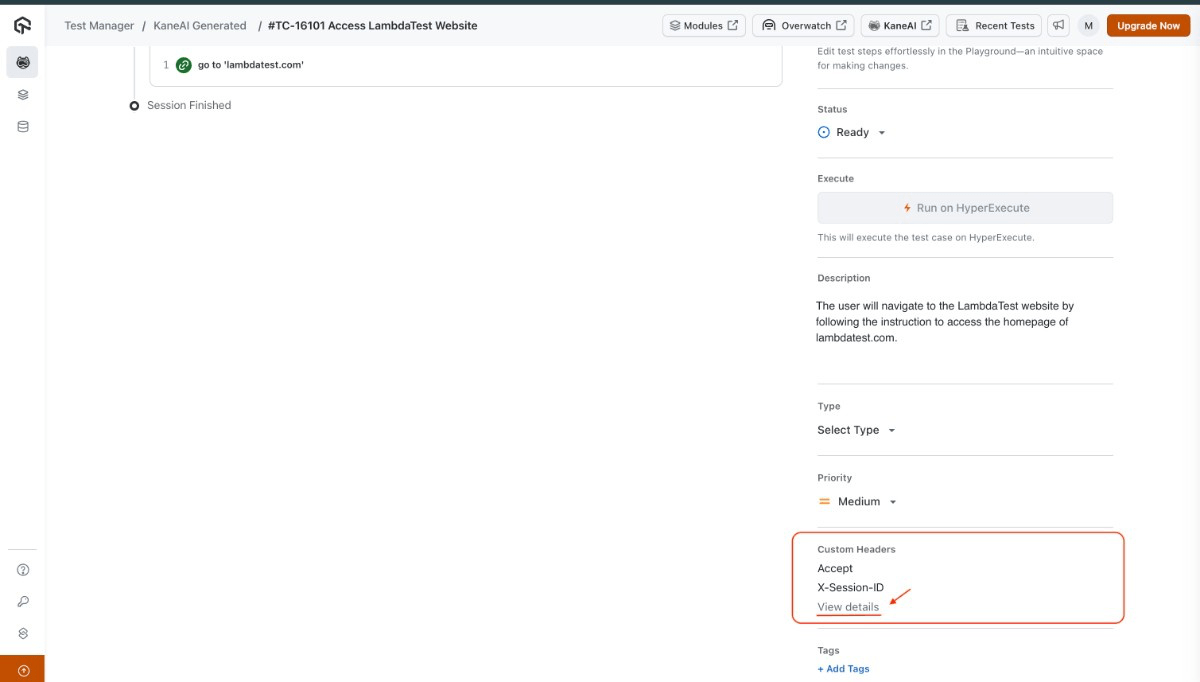The width and height of the screenshot is (1200, 682).
Task: Click the green link icon in step 1
Action: click(x=183, y=65)
